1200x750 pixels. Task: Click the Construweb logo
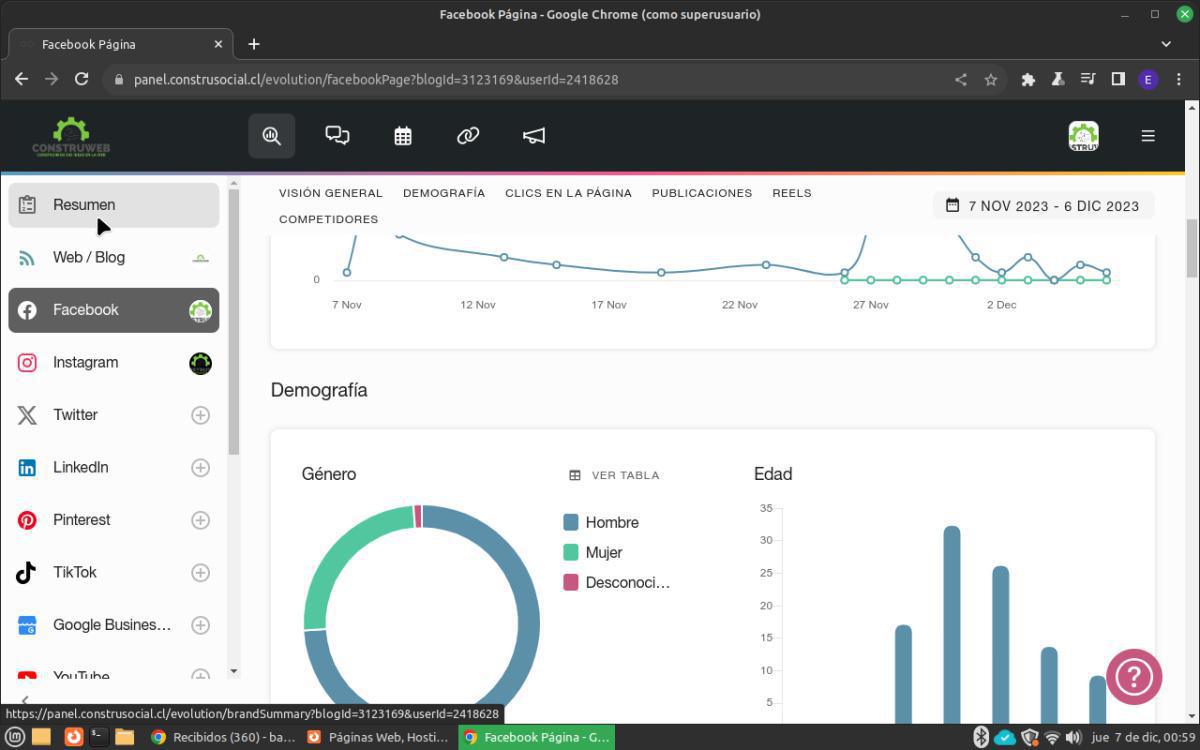pyautogui.click(x=71, y=137)
